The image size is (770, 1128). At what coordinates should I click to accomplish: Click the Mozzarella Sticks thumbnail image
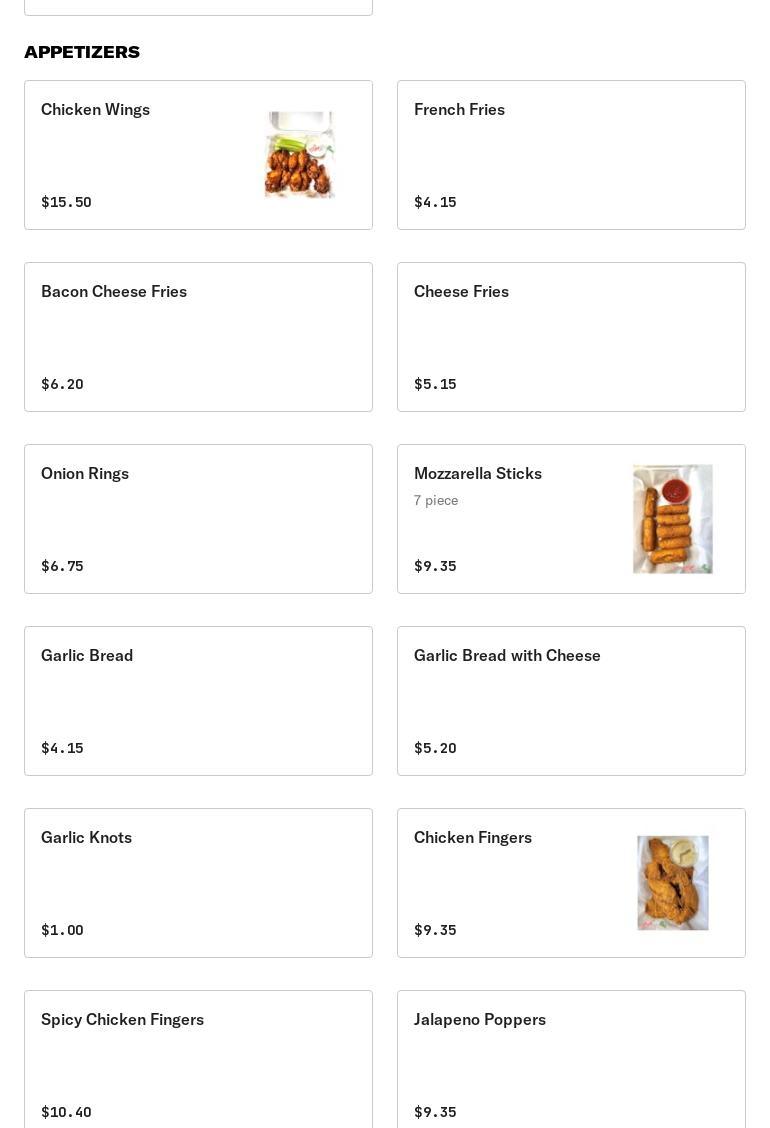[x=672, y=518]
